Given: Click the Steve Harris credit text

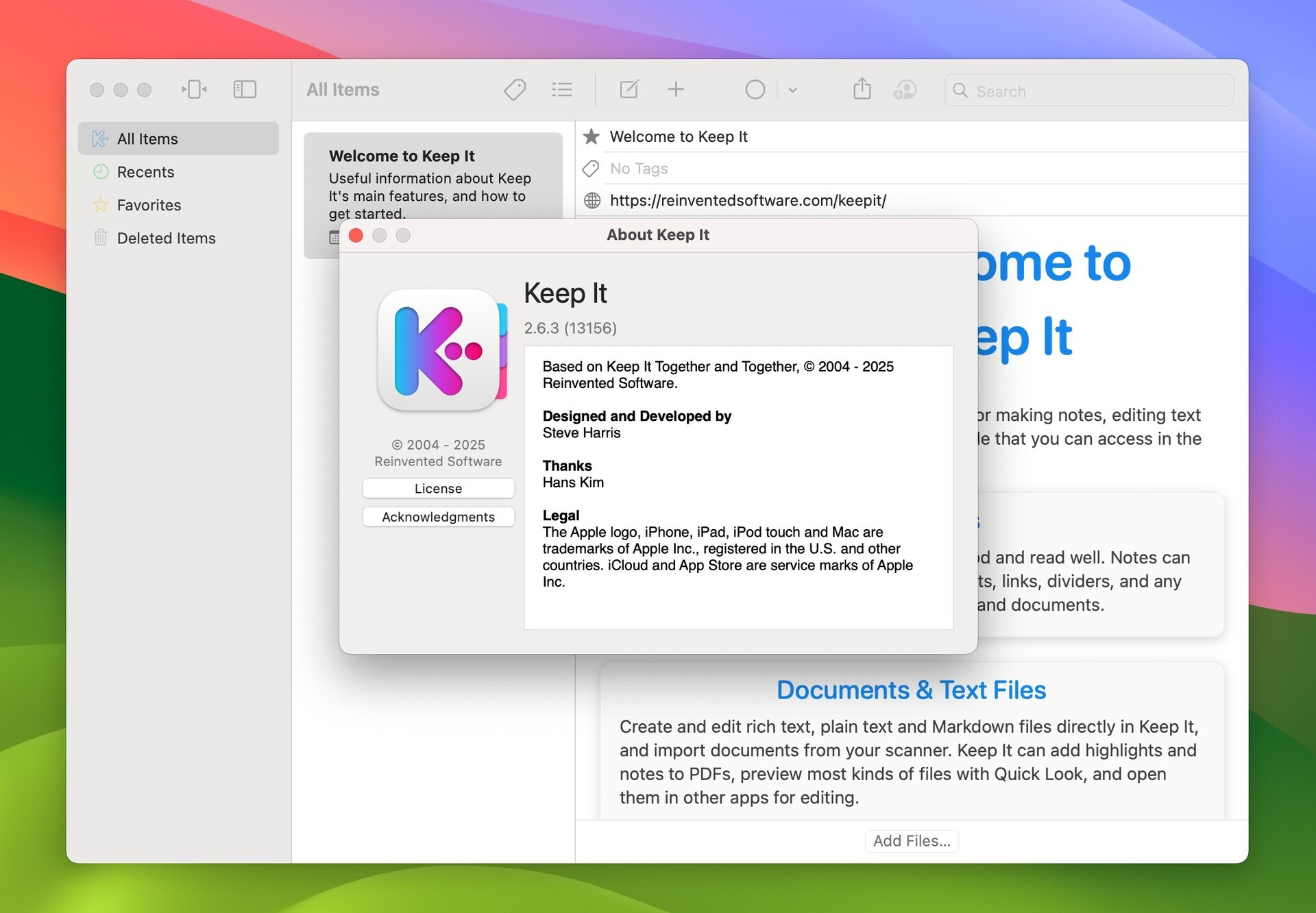Looking at the screenshot, I should coord(581,433).
